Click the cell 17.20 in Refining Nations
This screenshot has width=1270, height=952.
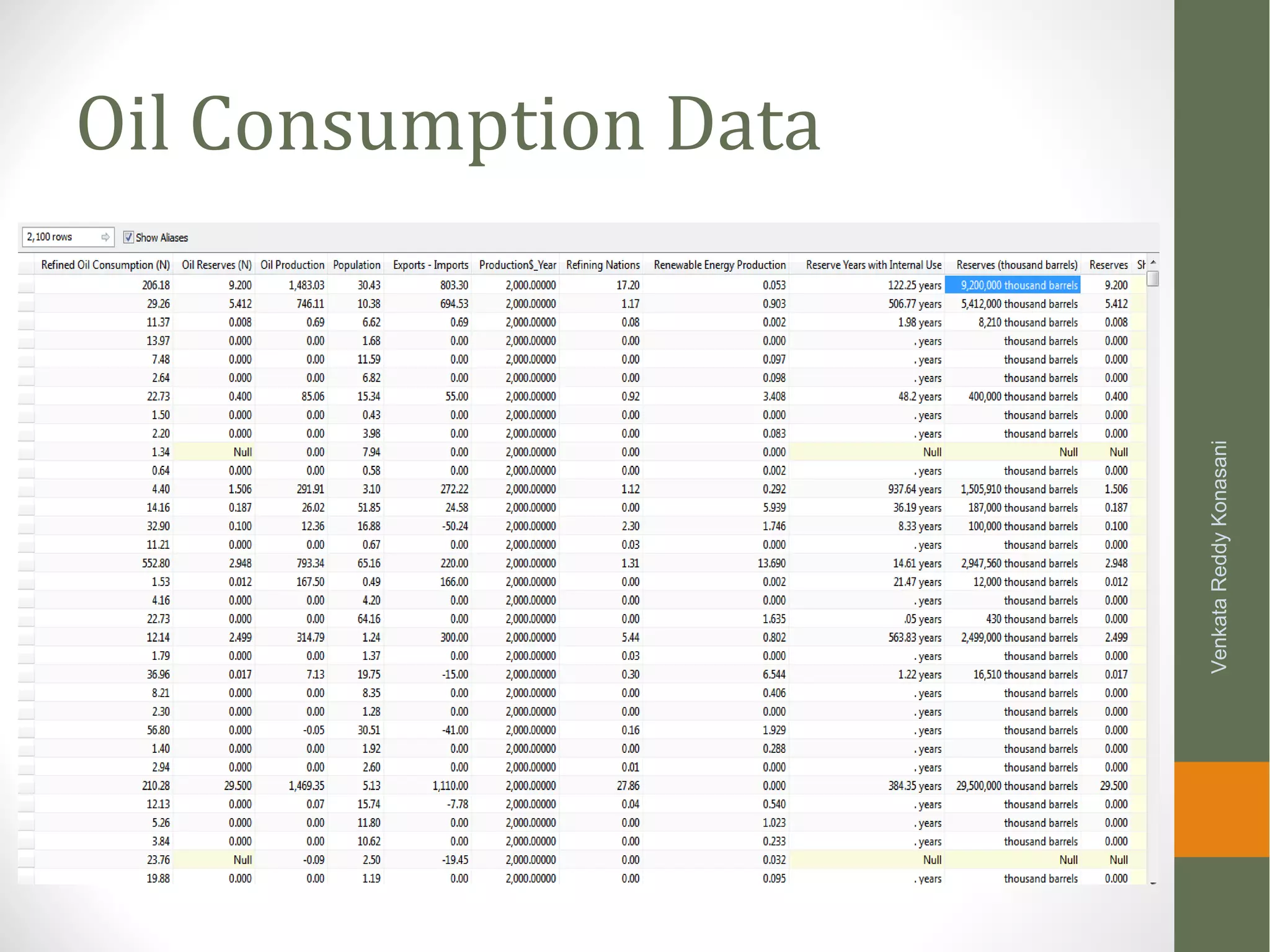point(602,285)
